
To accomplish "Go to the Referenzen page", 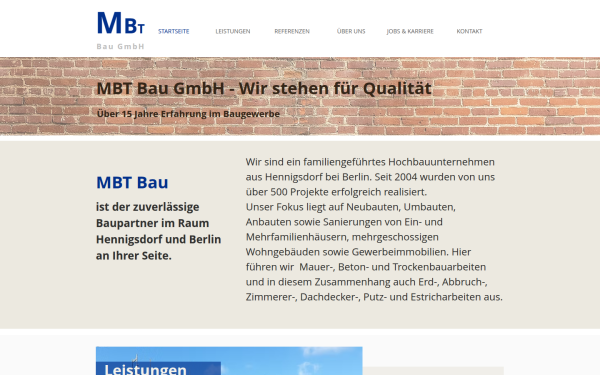I will pyautogui.click(x=292, y=31).
